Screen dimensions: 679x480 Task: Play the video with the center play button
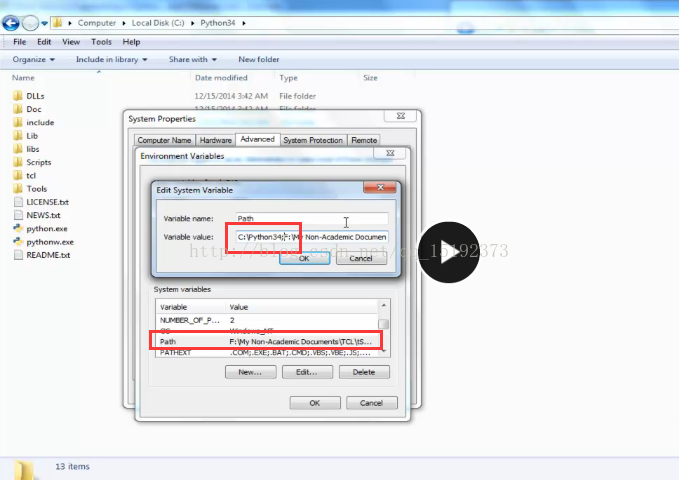pyautogui.click(x=449, y=252)
